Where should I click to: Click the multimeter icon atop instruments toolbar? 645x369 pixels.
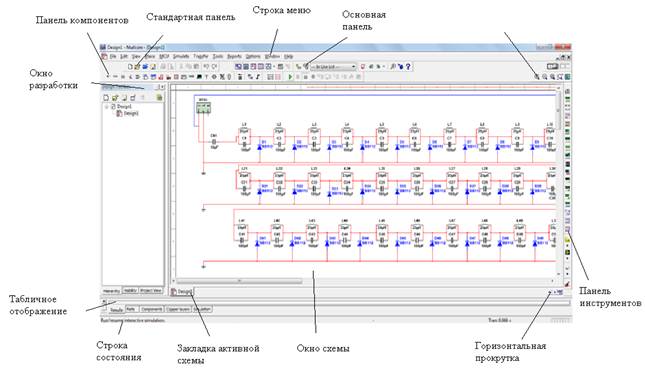(x=568, y=91)
